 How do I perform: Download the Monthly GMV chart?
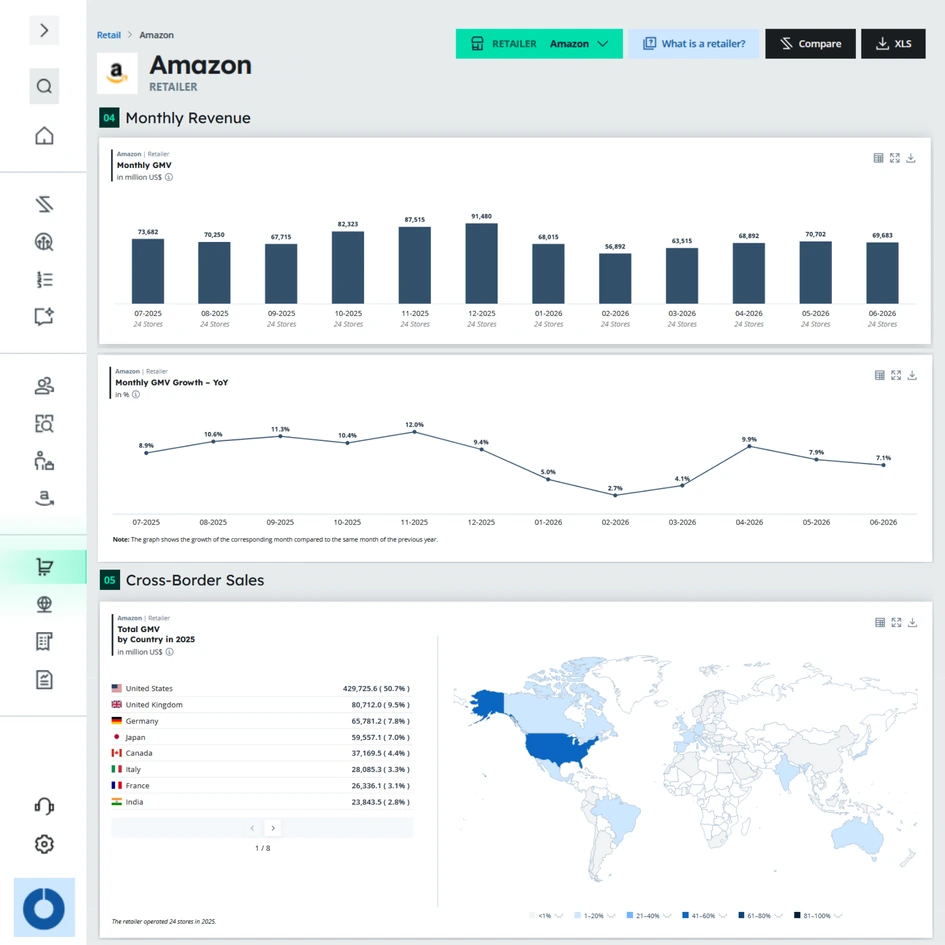pos(911,158)
